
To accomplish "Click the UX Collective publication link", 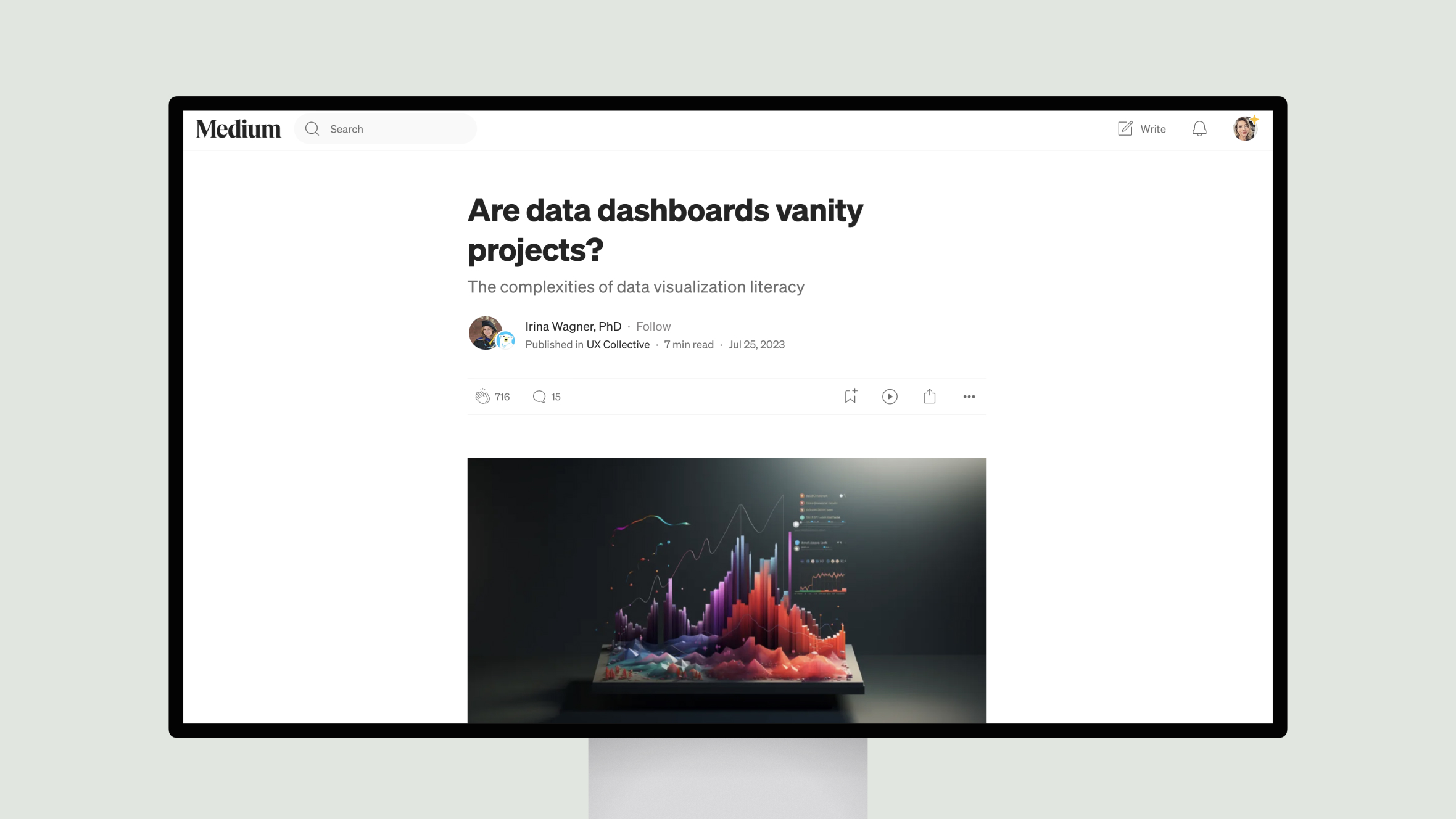I will 617,344.
